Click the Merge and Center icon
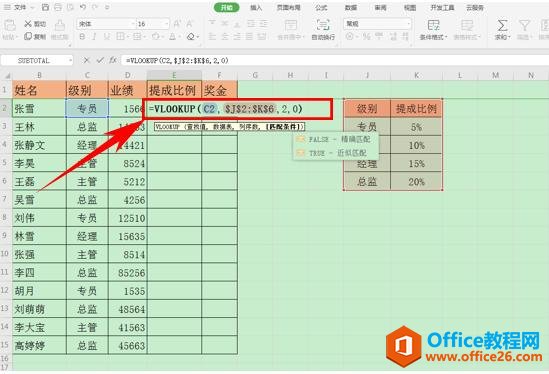Screen dimensions: 549x374 click(290, 25)
